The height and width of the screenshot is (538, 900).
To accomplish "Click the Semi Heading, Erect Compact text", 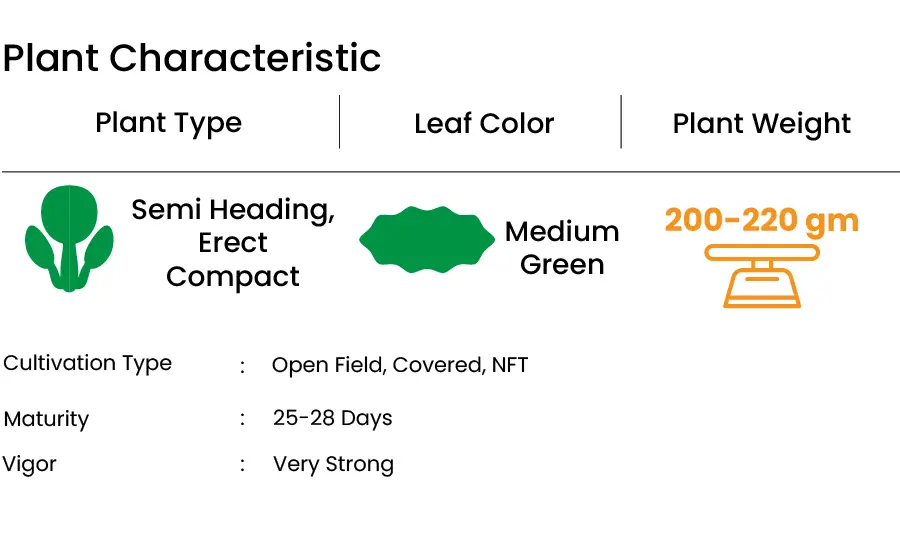I will point(233,243).
